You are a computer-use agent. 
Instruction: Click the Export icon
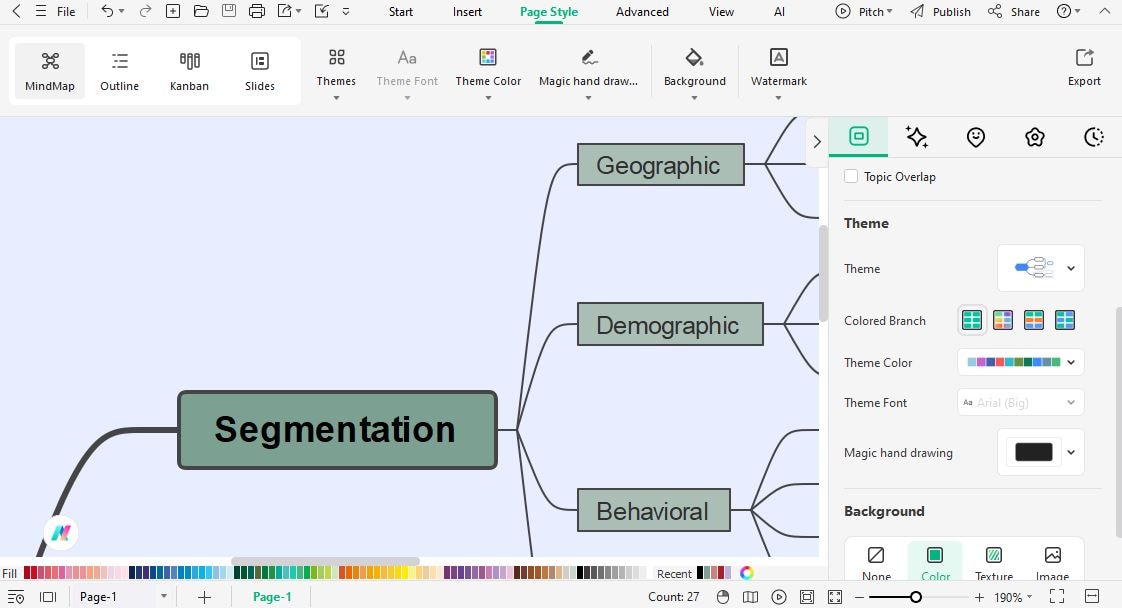click(1084, 57)
